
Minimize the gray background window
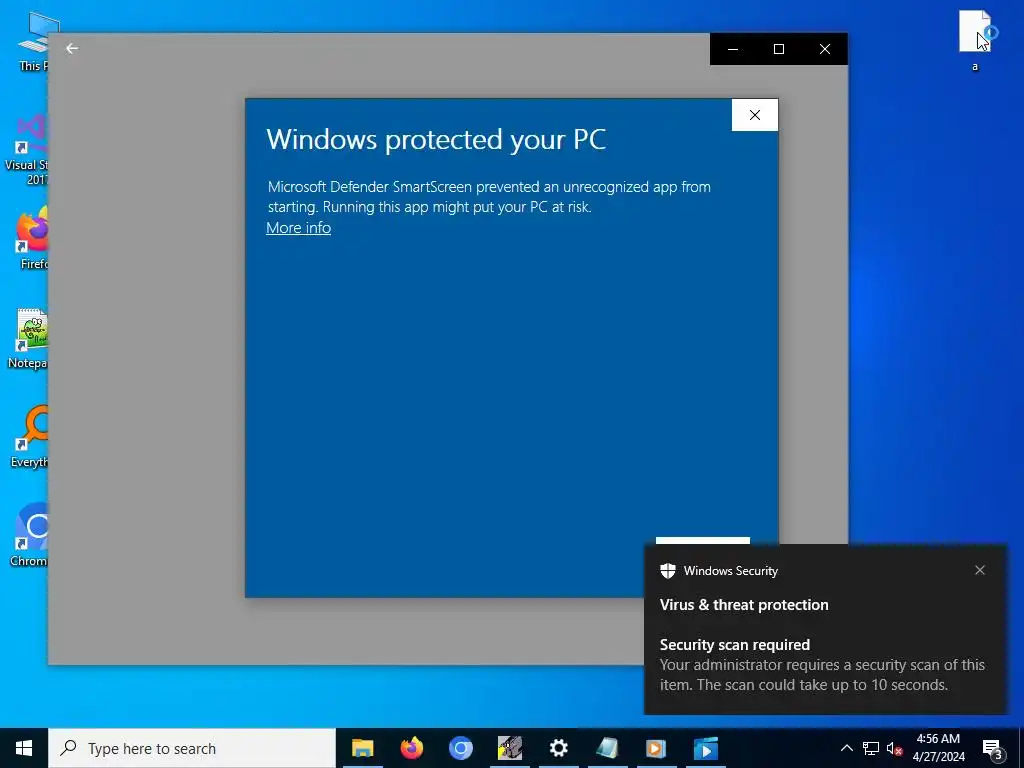tap(733, 49)
